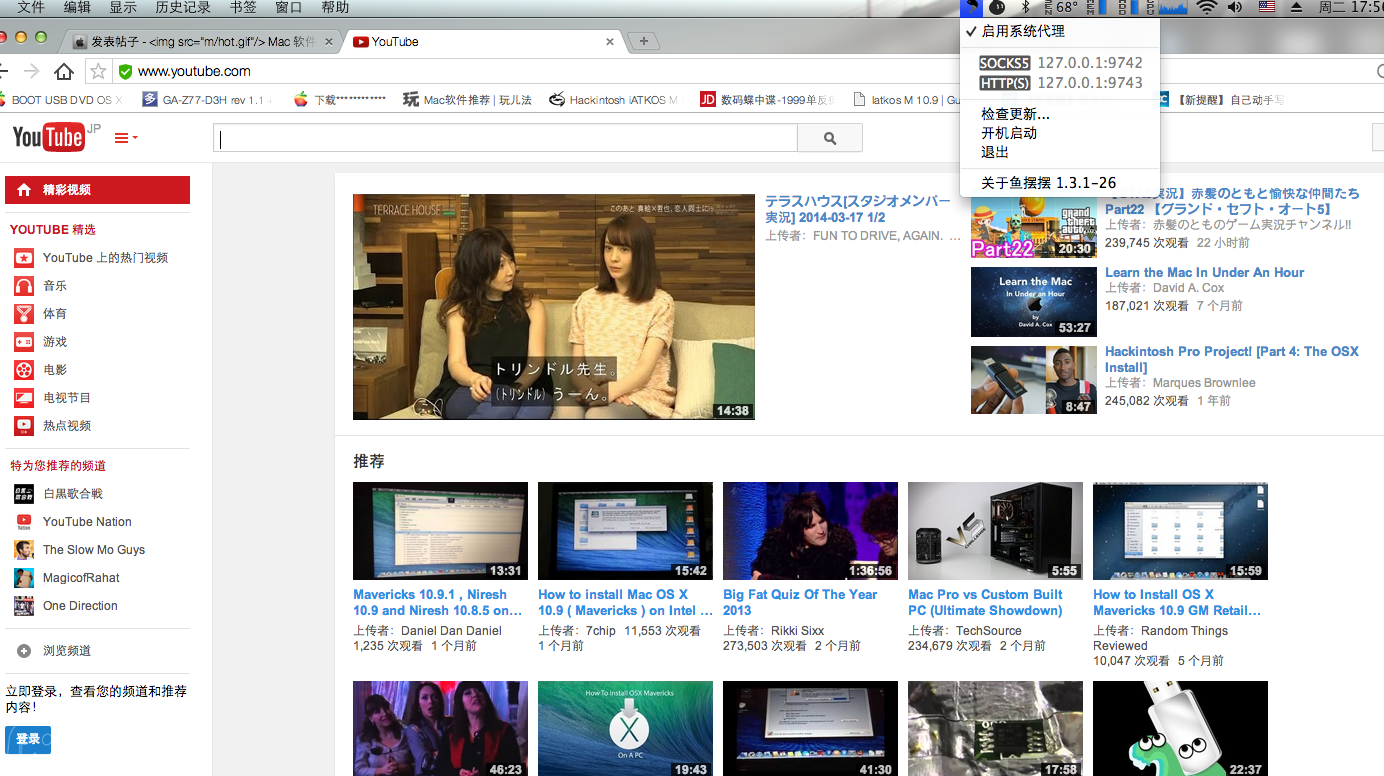Open the 电影 section from the sidebar
The width and height of the screenshot is (1384, 776).
tap(23, 368)
